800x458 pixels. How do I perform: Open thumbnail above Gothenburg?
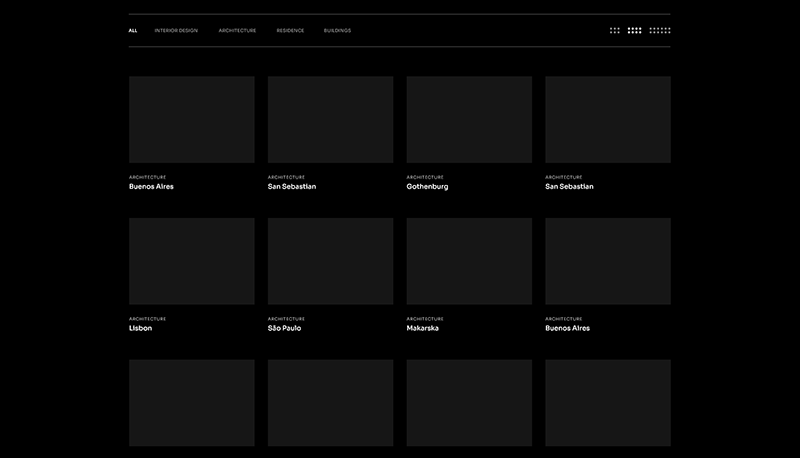point(469,119)
